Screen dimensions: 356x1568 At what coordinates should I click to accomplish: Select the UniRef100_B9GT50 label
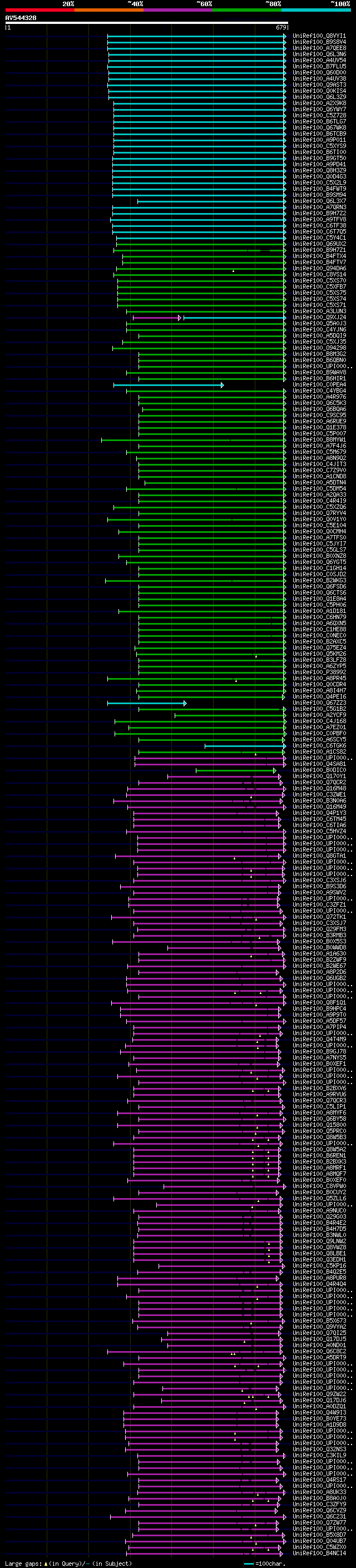pyautogui.click(x=319, y=159)
